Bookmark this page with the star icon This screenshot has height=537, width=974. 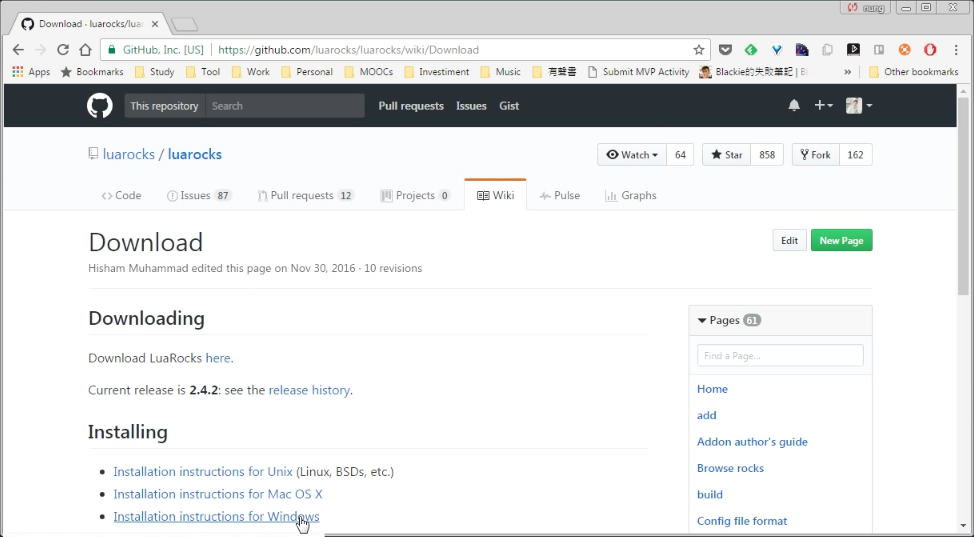click(699, 50)
